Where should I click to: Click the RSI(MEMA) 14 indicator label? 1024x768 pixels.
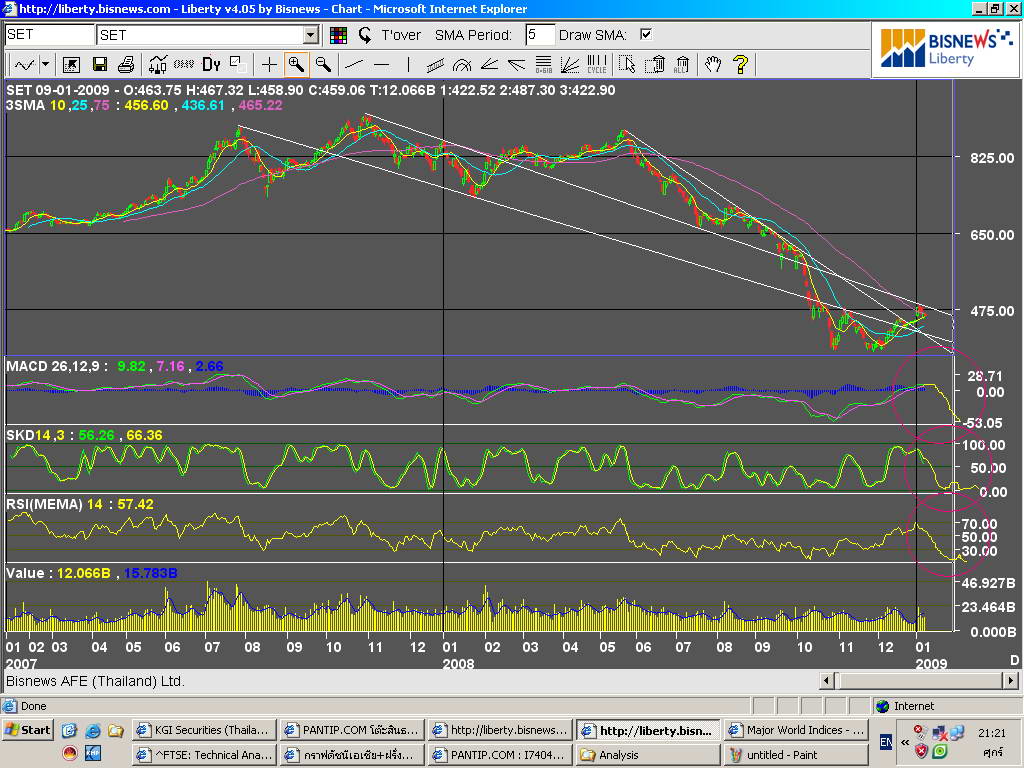pos(54,504)
